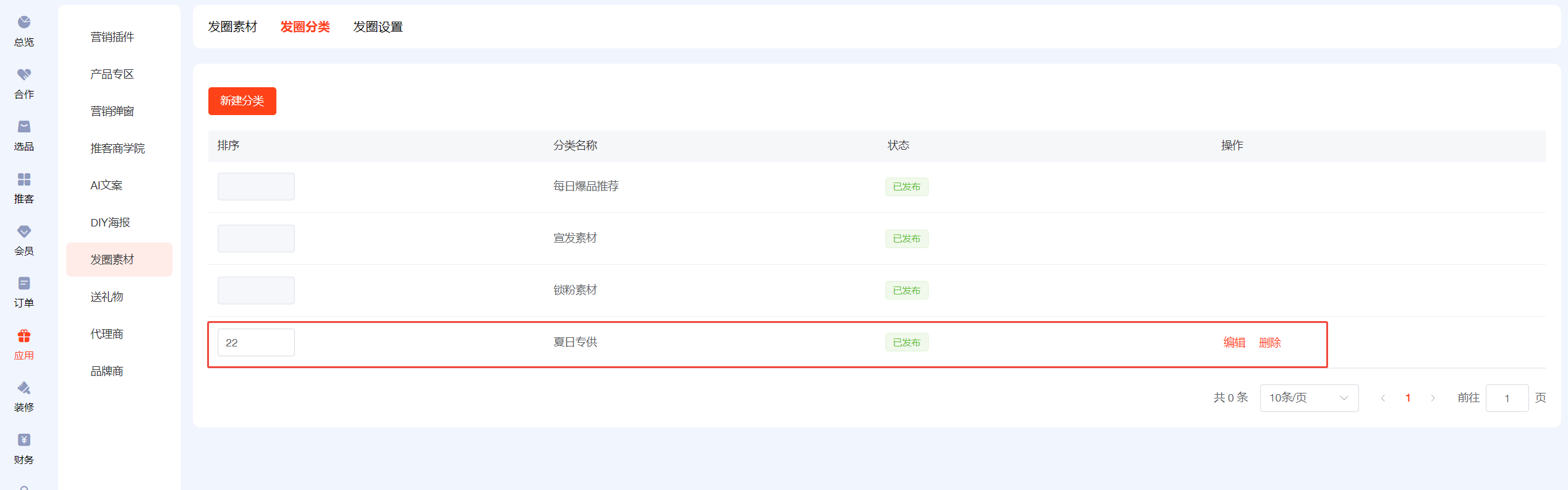Click the 合作 handshake icon
1568x490 pixels.
[x=24, y=75]
